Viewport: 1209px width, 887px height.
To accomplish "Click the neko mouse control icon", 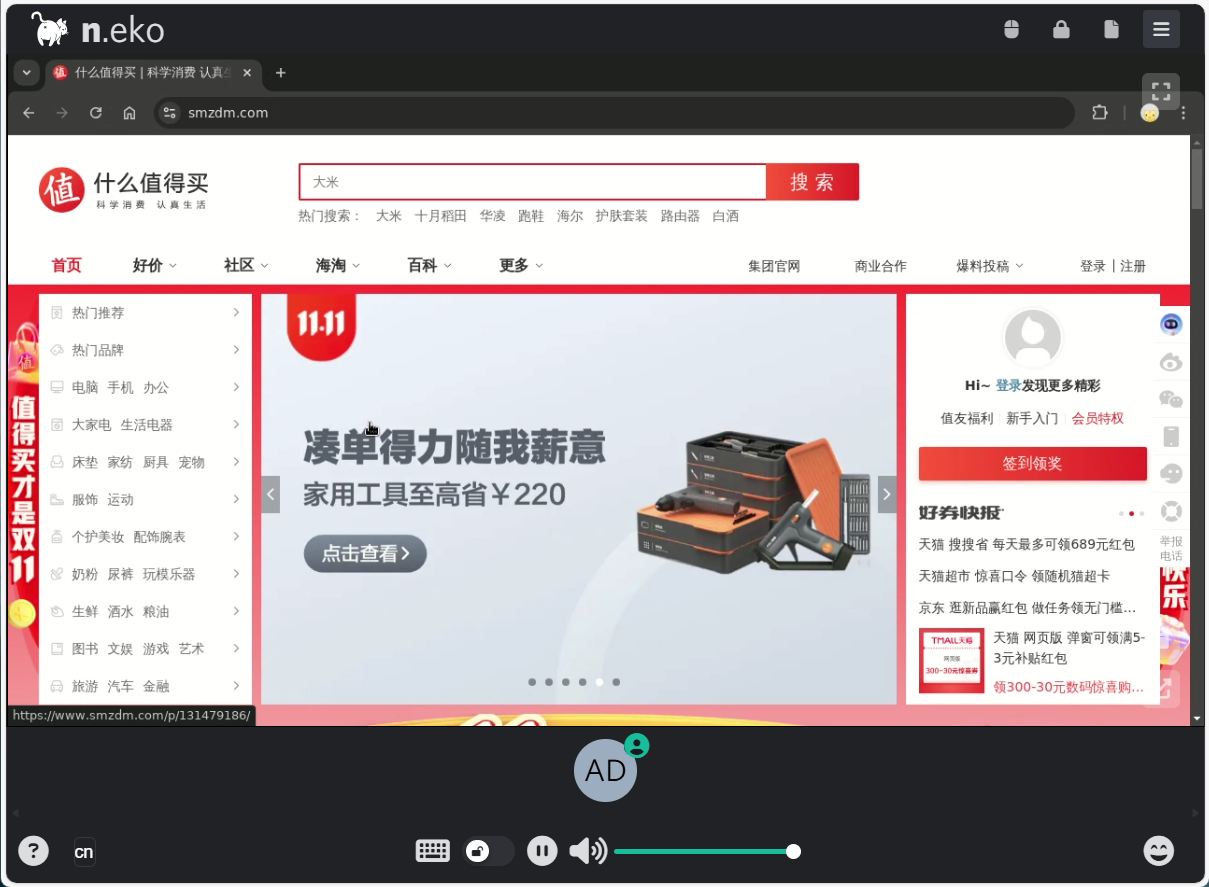I will (x=1011, y=30).
